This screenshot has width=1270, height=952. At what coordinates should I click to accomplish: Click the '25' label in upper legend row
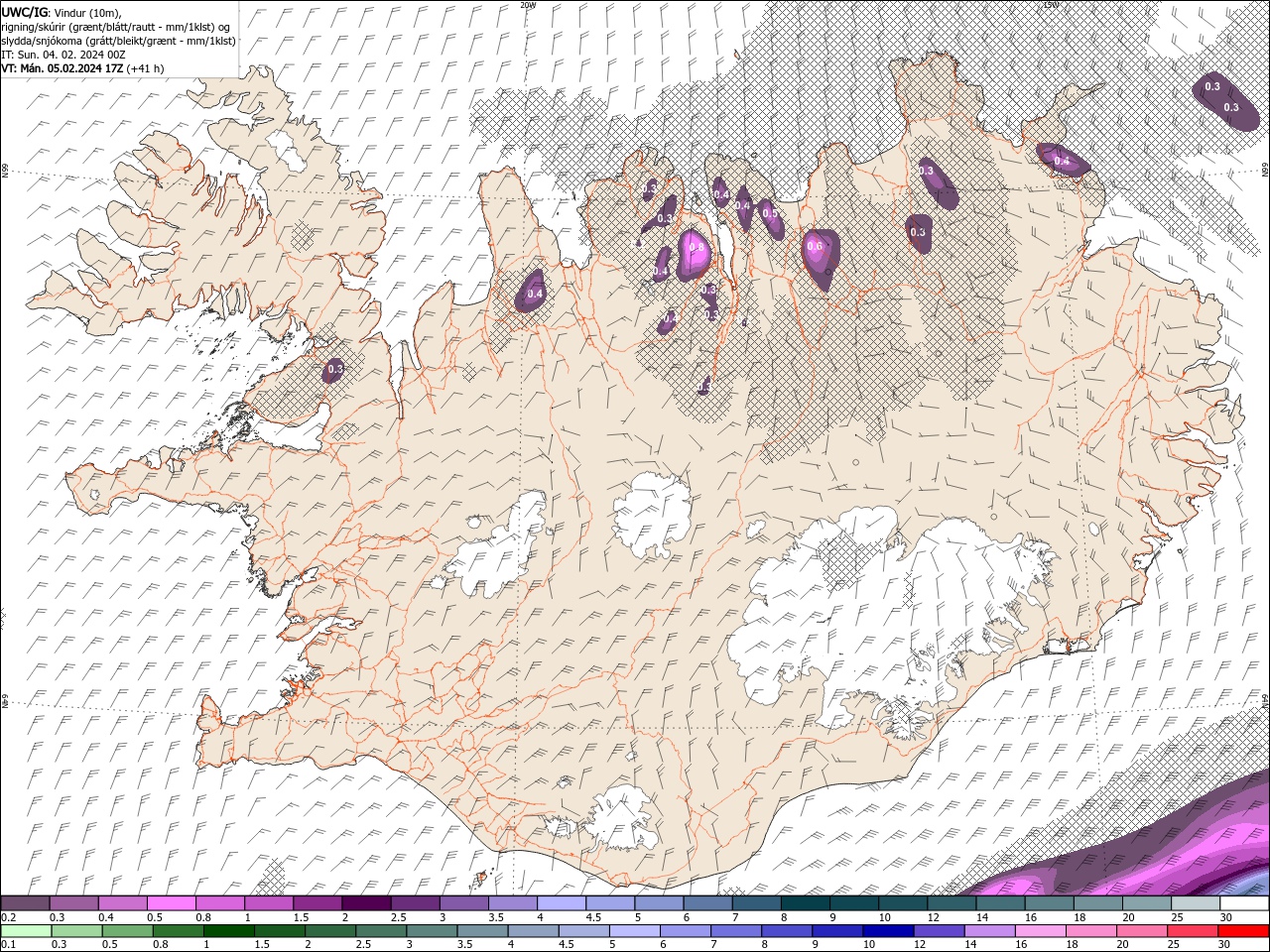(x=1177, y=917)
